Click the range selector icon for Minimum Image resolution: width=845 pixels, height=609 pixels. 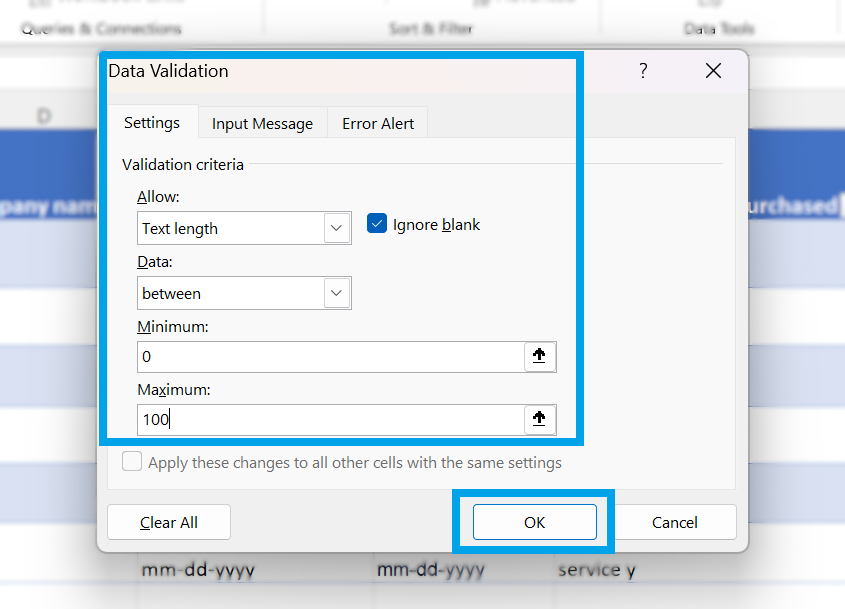tap(539, 356)
